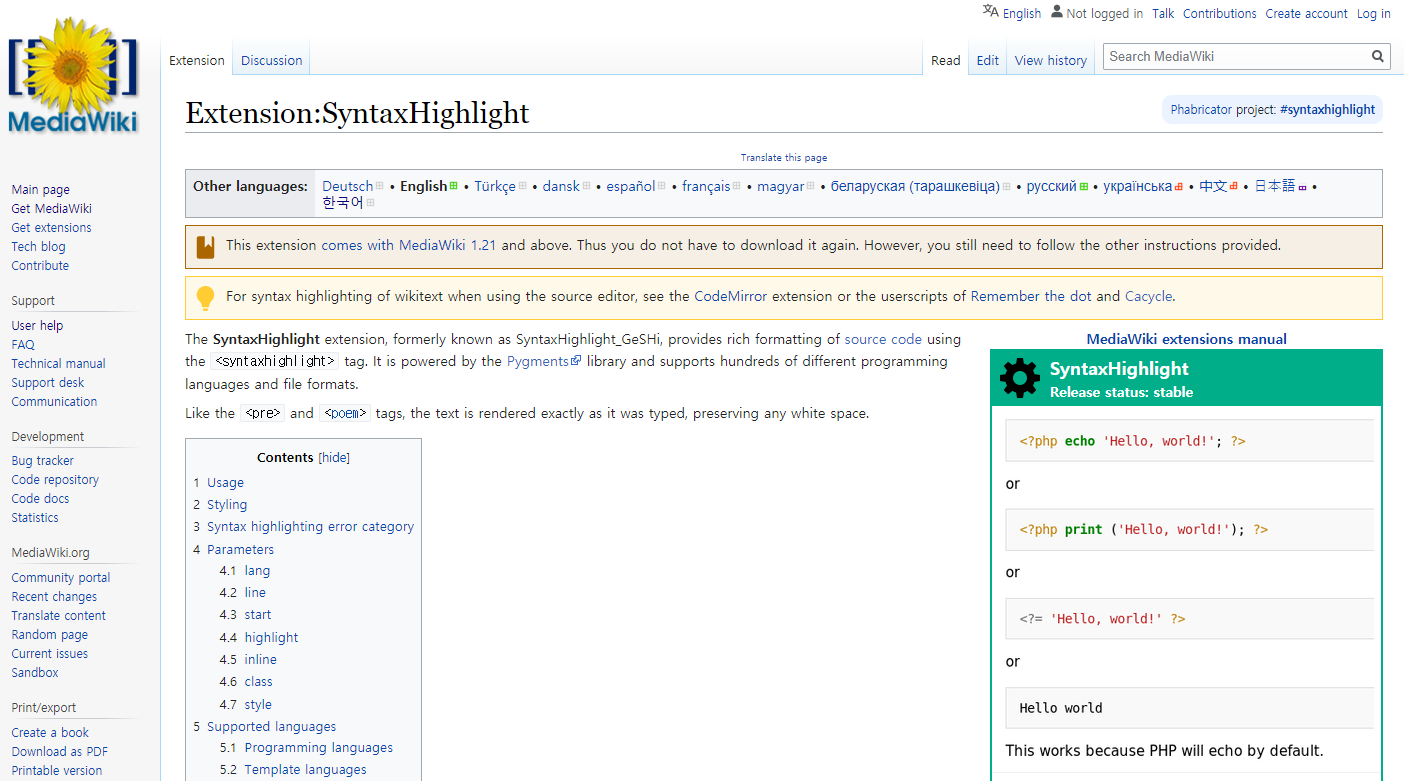Open Tech blog sidebar link

(38, 247)
